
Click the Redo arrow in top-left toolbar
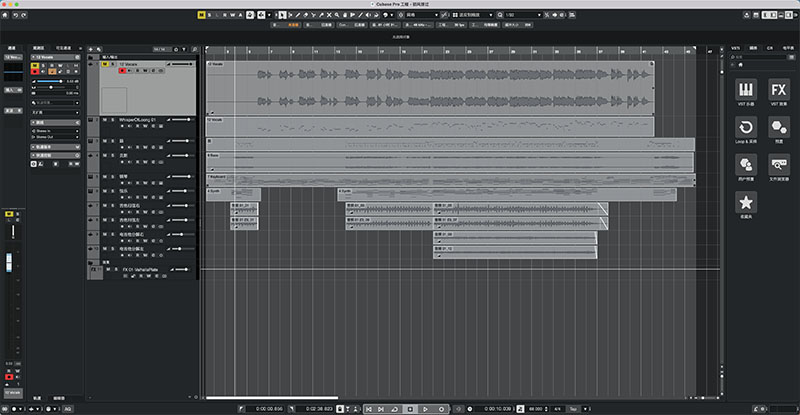(23, 15)
